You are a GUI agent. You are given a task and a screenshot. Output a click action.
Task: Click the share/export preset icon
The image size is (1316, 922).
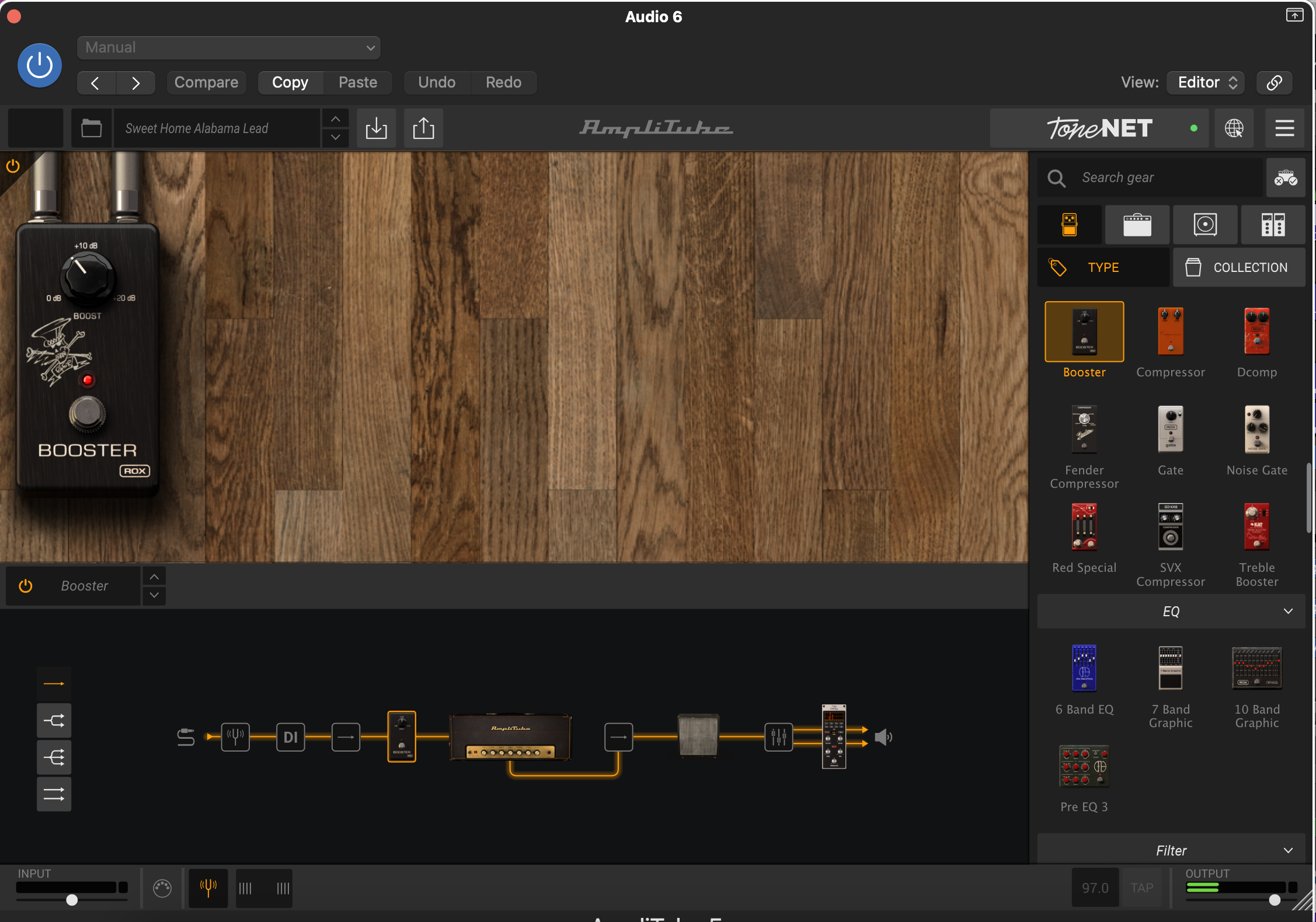tap(423, 128)
